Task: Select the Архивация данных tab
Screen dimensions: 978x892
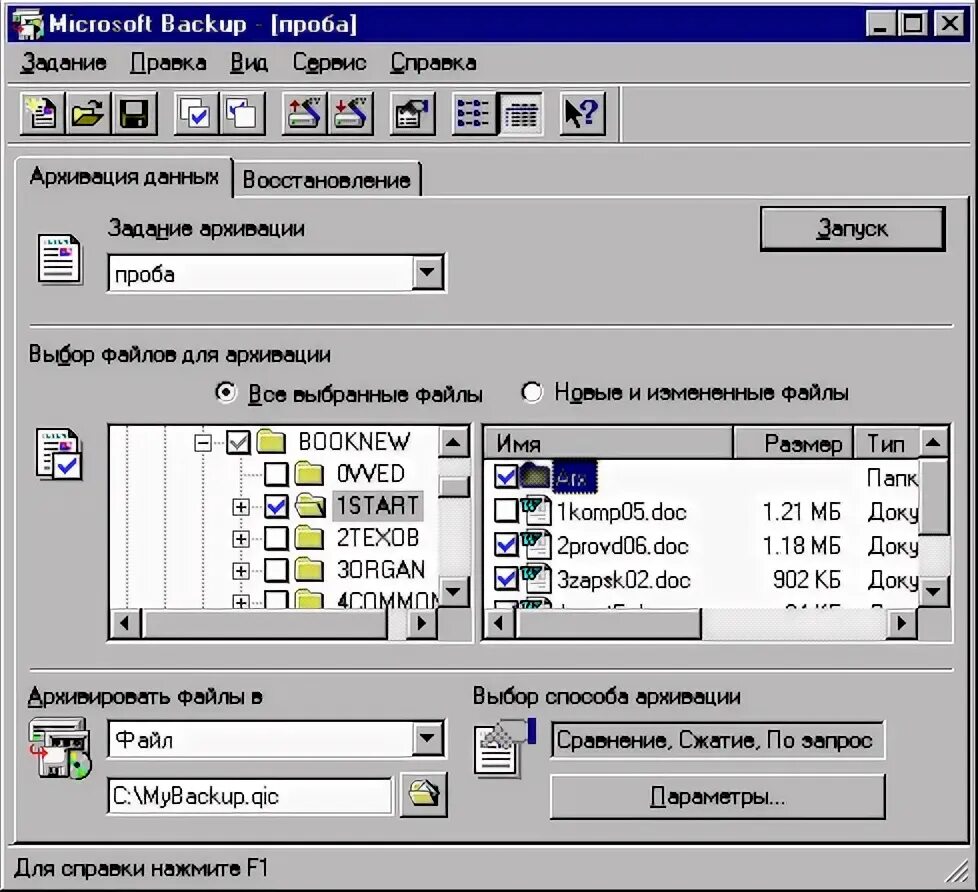Action: (x=124, y=177)
